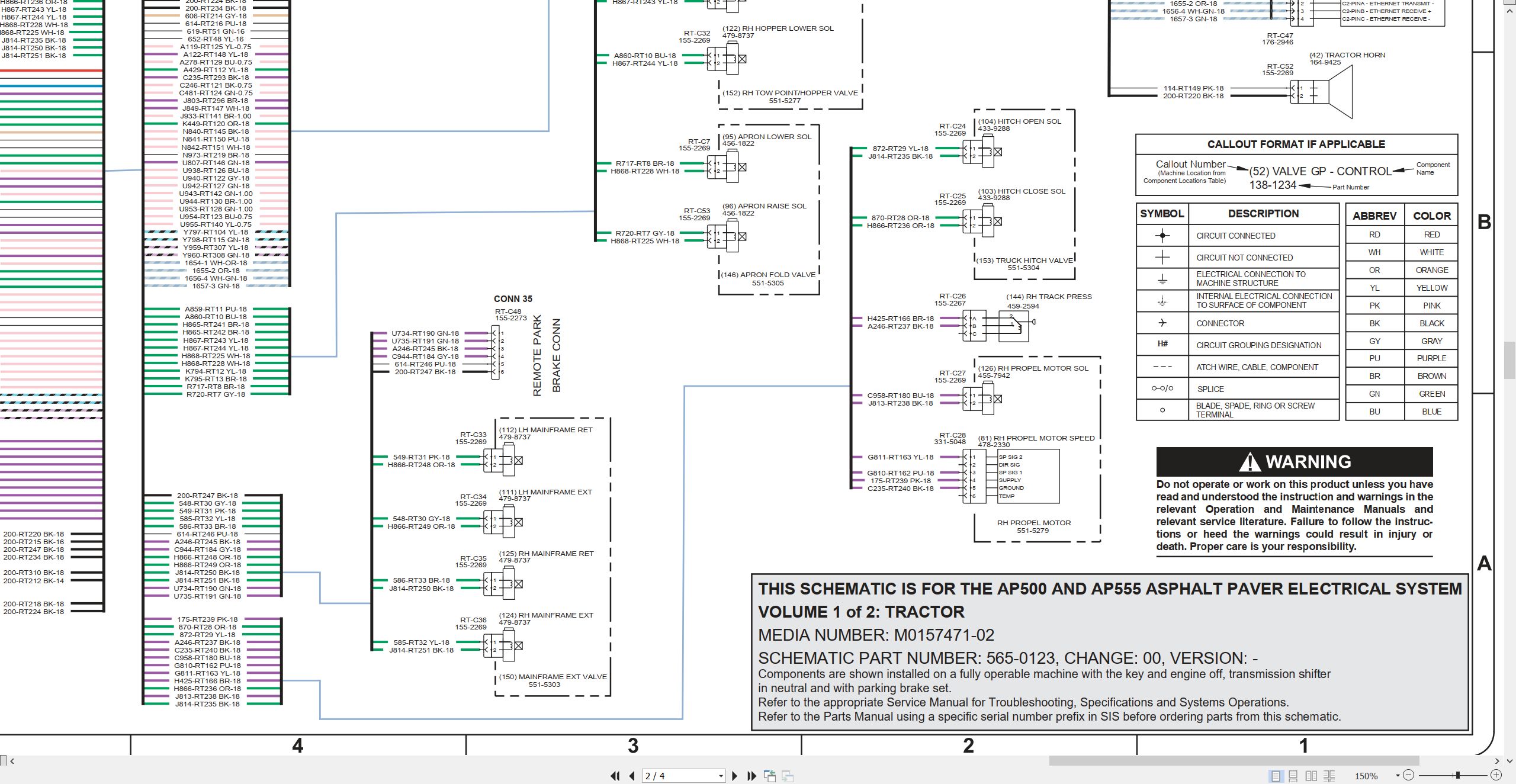Click the vertical scrollbar thumb

[x=1510, y=360]
